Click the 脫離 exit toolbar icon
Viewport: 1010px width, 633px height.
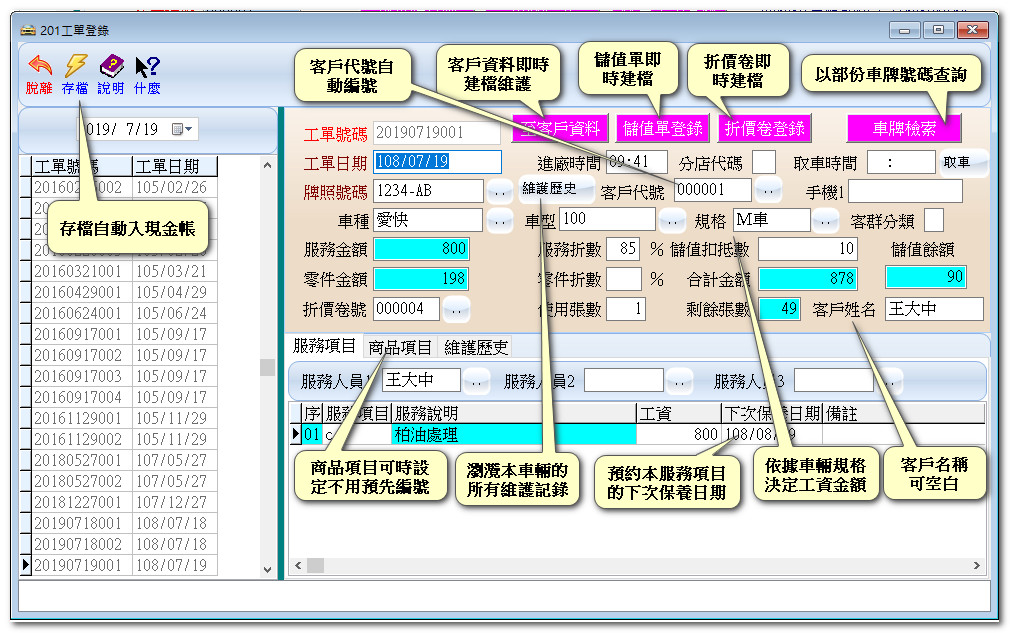pos(39,74)
